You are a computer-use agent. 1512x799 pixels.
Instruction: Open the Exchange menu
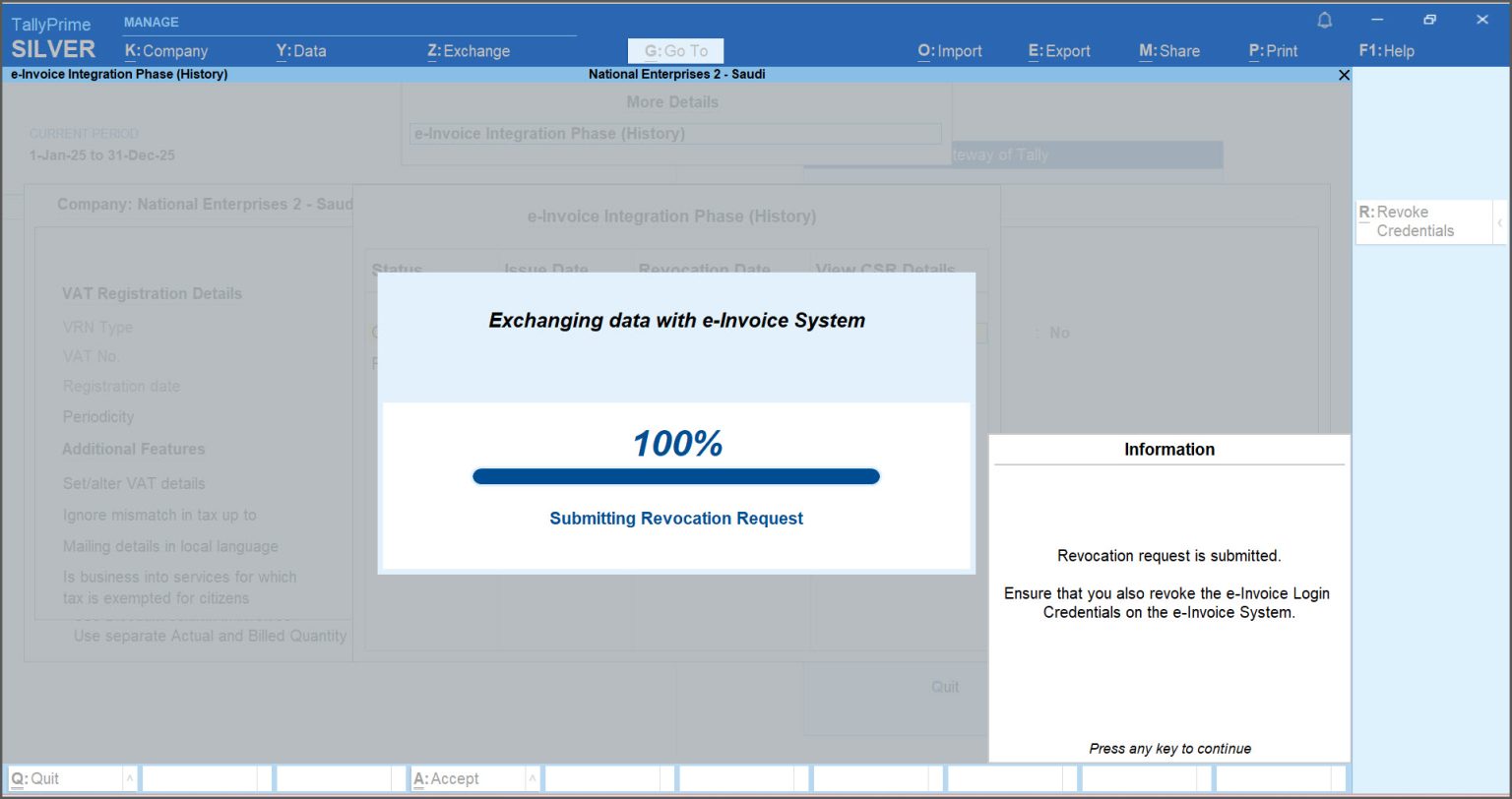470,51
